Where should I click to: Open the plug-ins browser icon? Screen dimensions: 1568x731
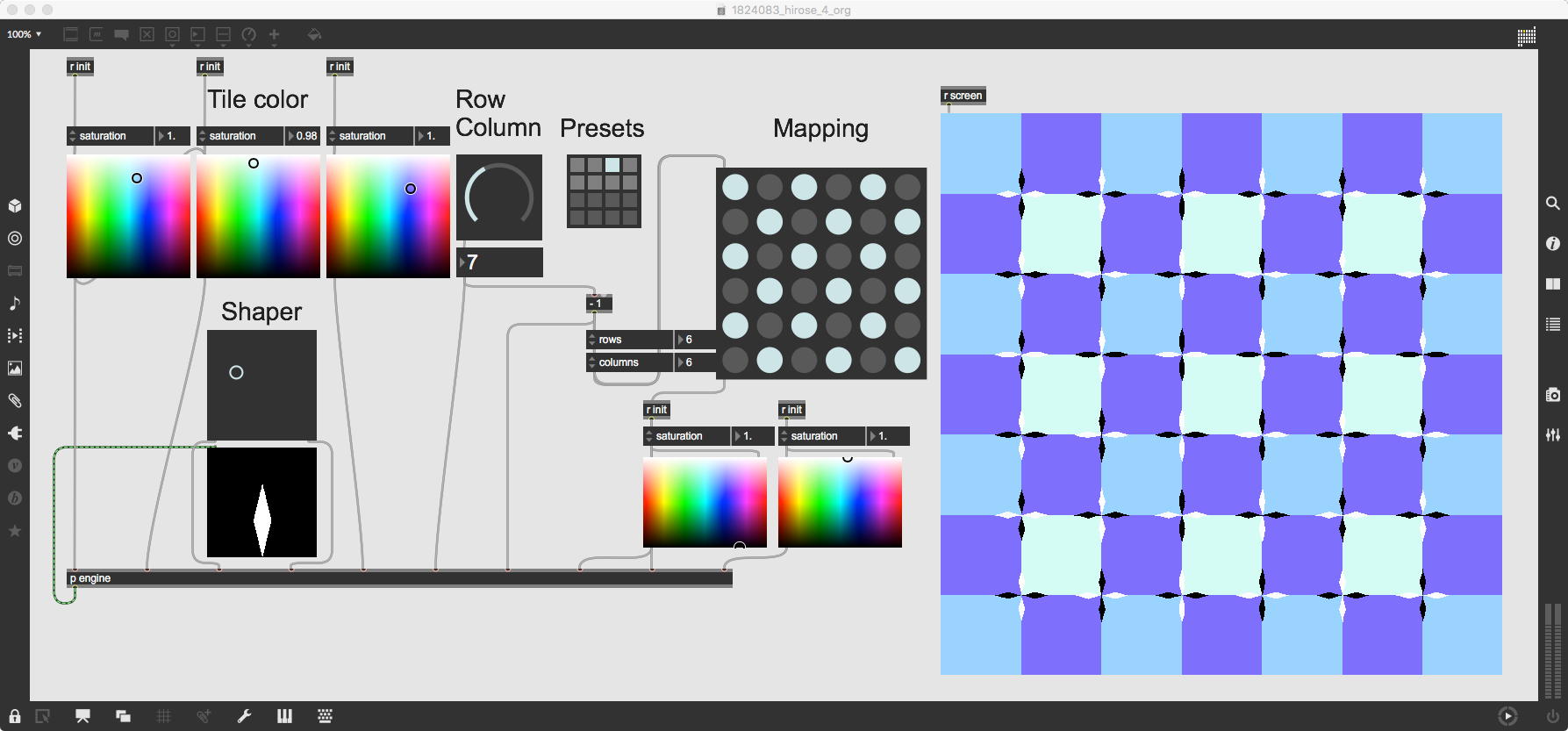click(x=15, y=433)
